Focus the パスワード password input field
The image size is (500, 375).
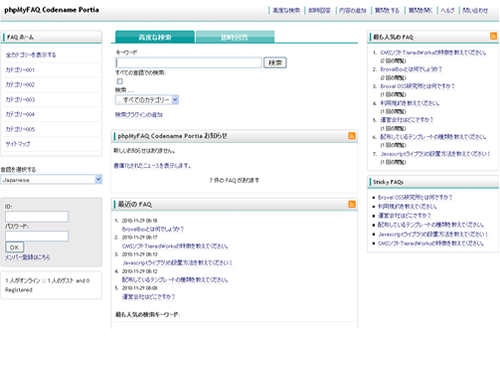point(37,236)
